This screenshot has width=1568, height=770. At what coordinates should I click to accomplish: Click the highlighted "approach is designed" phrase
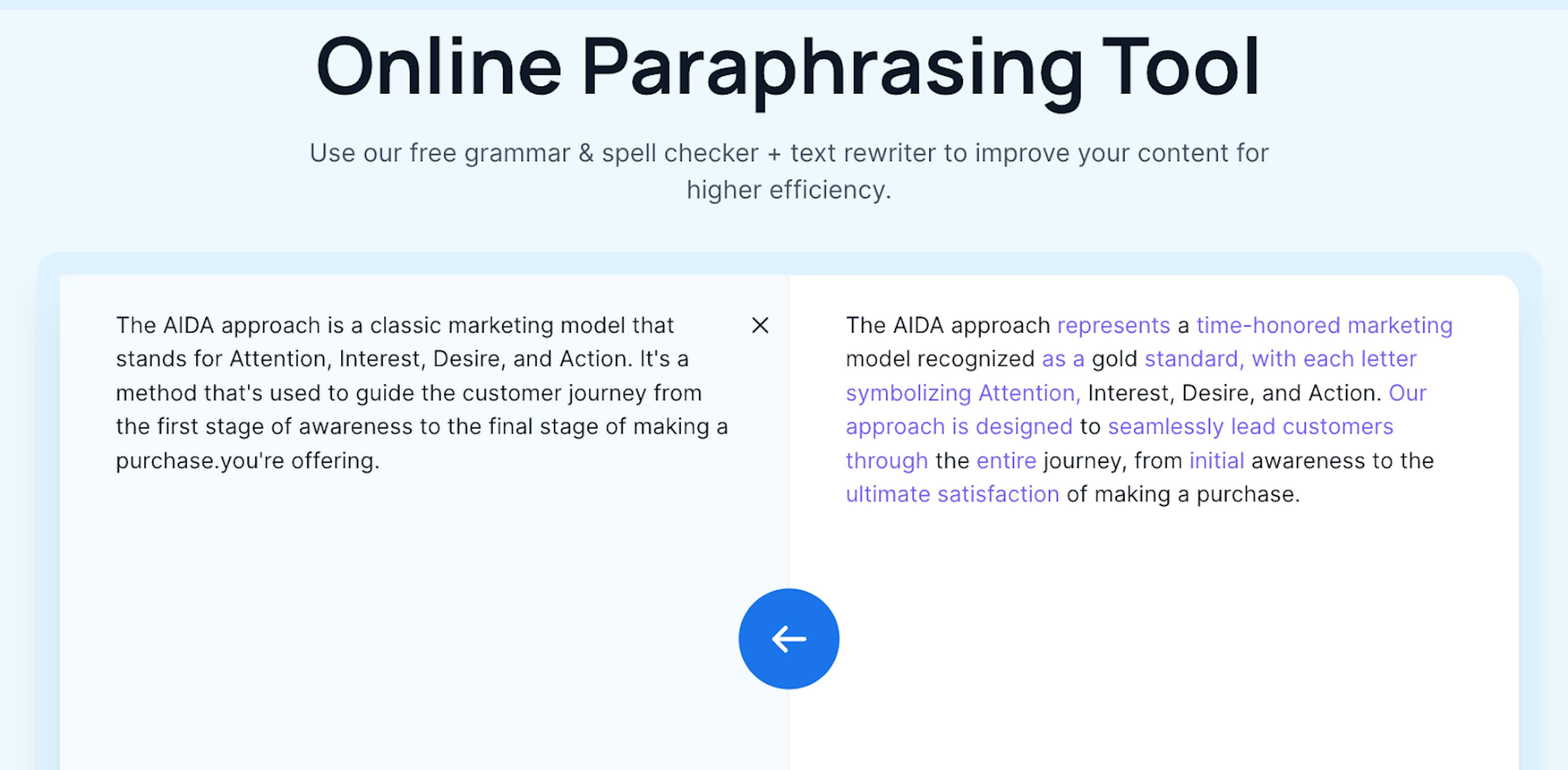coord(959,426)
